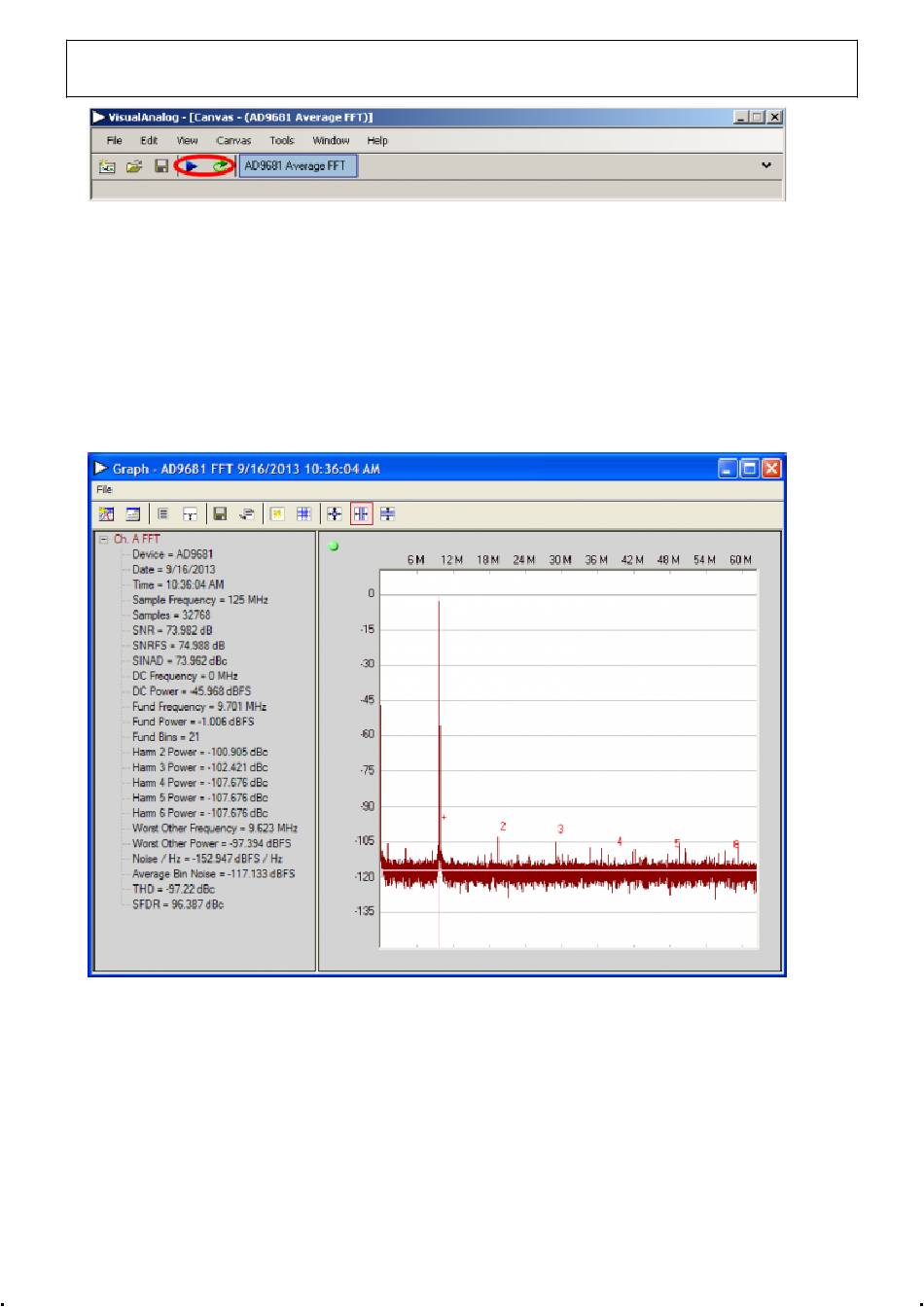The width and height of the screenshot is (924, 1307).
Task: Open the Window menu
Action: point(331,141)
